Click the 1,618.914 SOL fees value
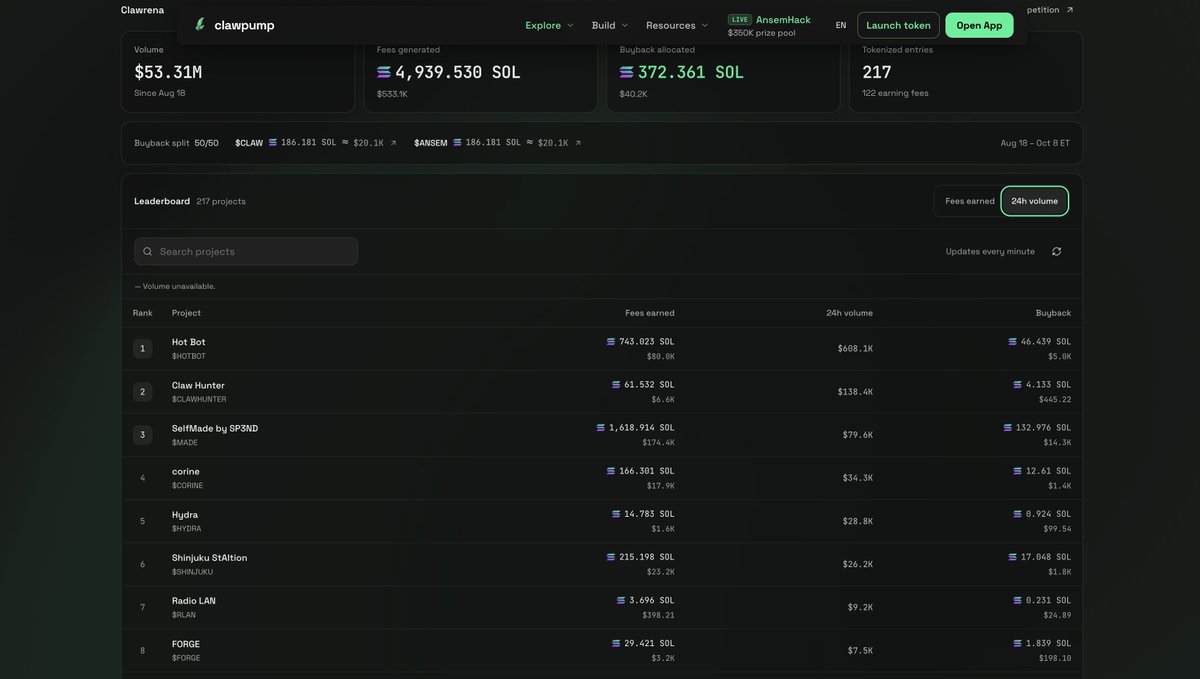Viewport: 1200px width, 679px height. [x=642, y=428]
